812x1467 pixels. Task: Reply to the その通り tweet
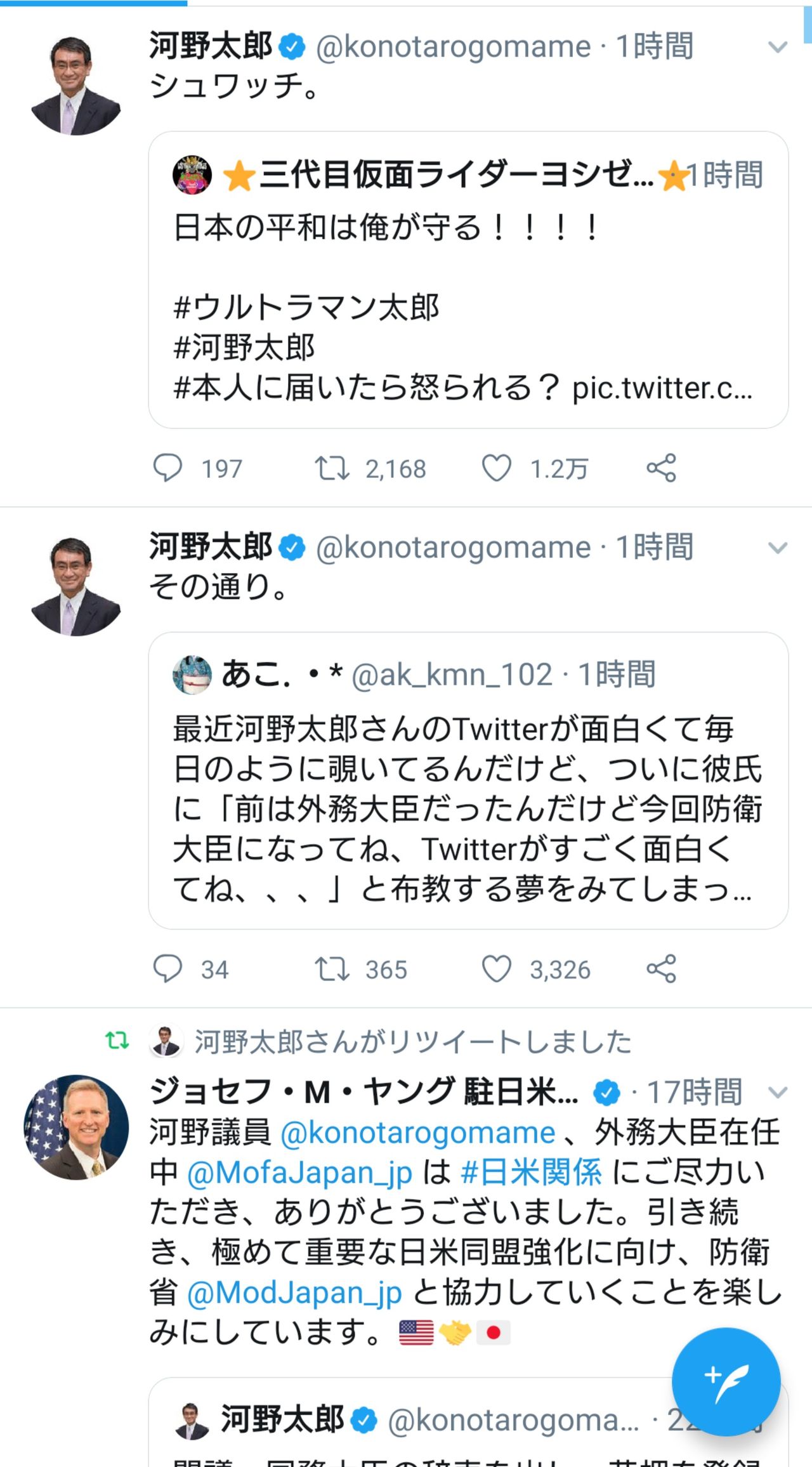point(167,969)
